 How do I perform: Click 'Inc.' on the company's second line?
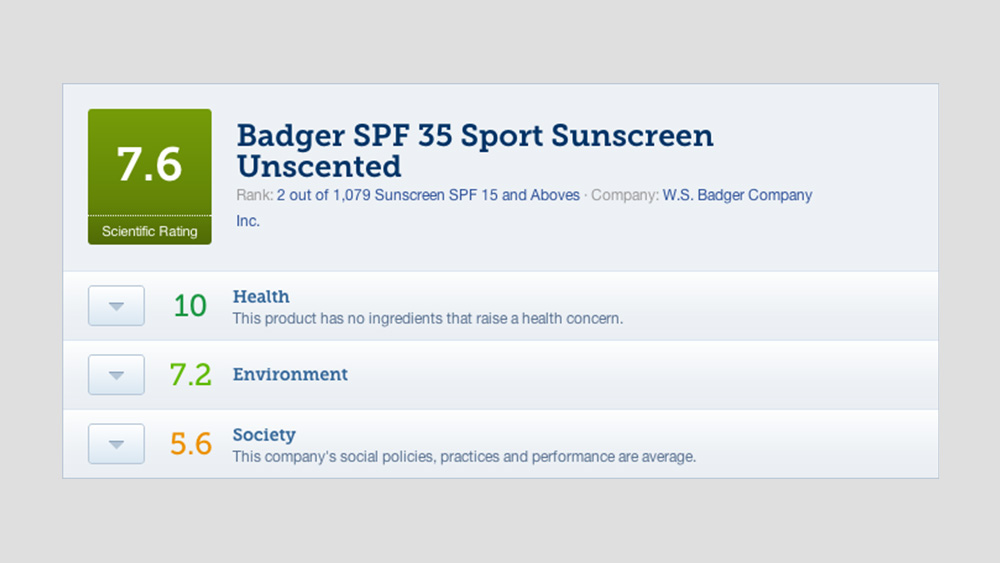pos(248,221)
